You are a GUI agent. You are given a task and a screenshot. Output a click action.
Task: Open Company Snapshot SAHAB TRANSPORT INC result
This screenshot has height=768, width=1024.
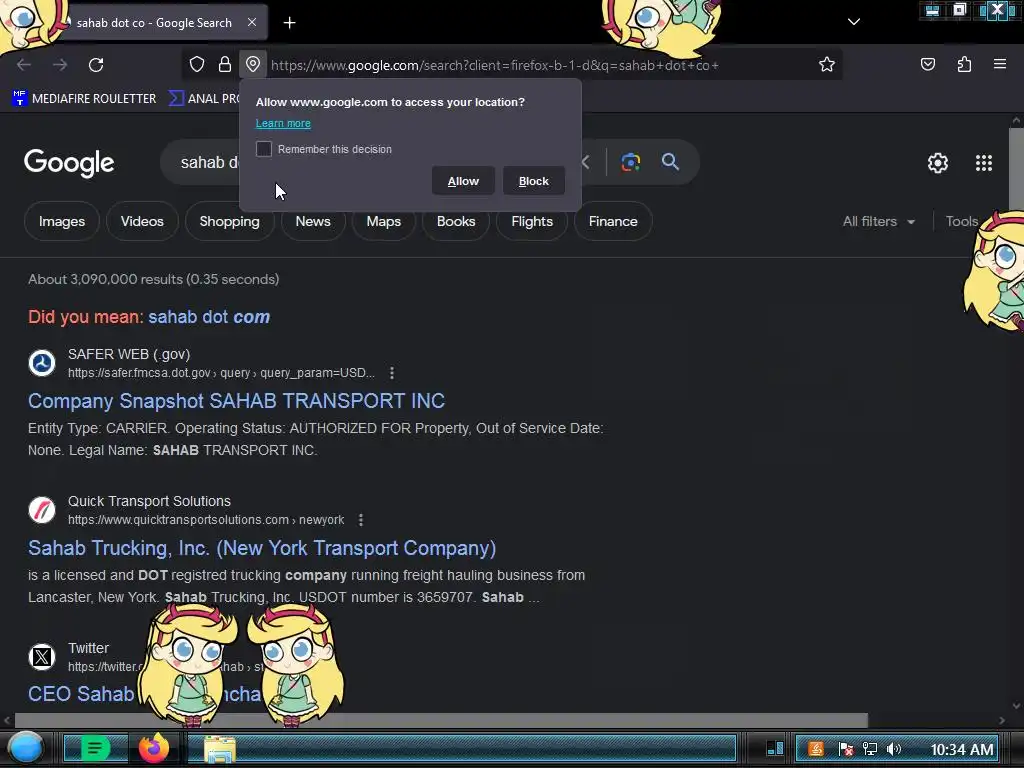(236, 401)
